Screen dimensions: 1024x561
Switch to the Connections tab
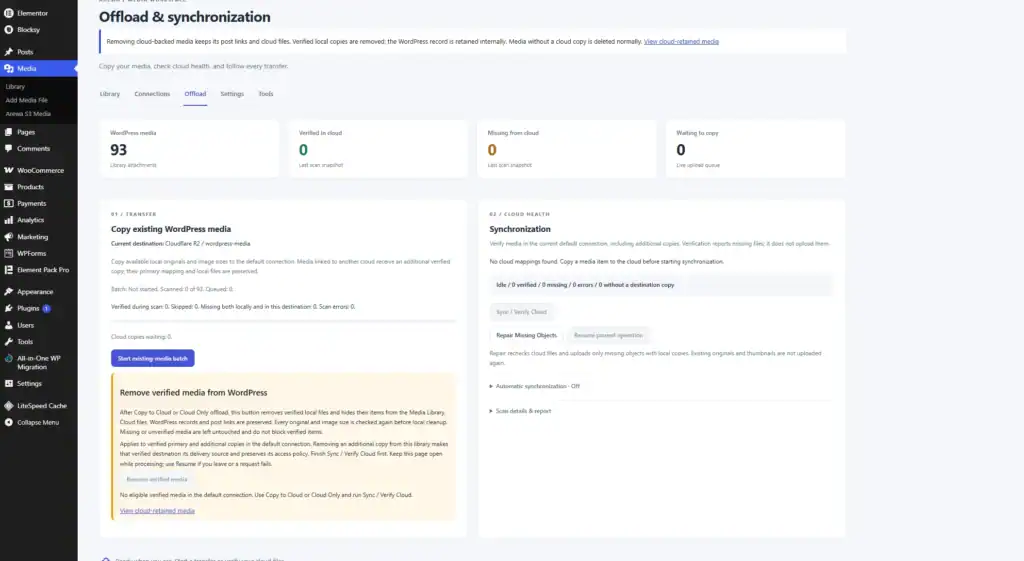pos(152,93)
